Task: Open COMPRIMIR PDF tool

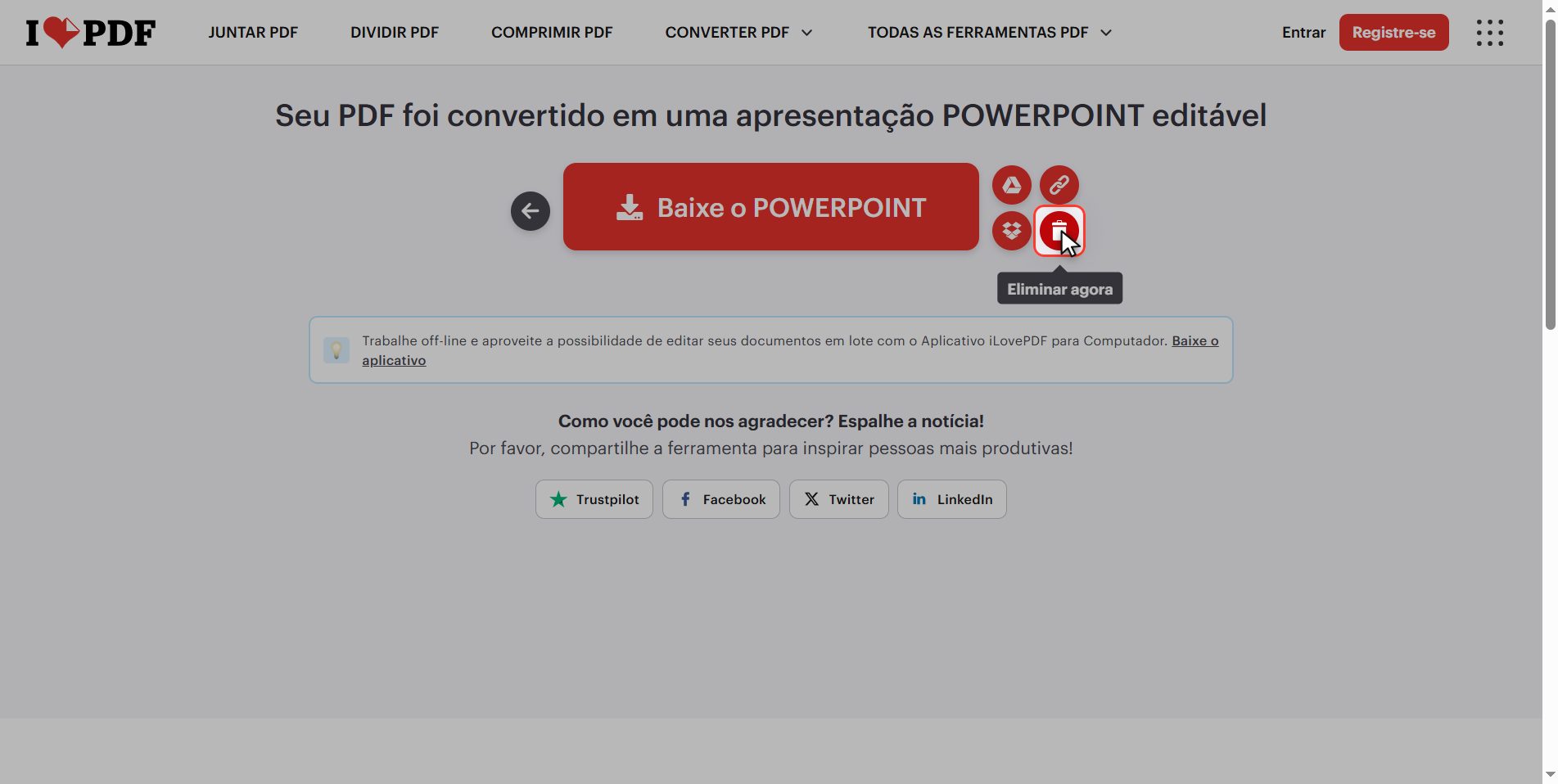Action: click(x=552, y=33)
